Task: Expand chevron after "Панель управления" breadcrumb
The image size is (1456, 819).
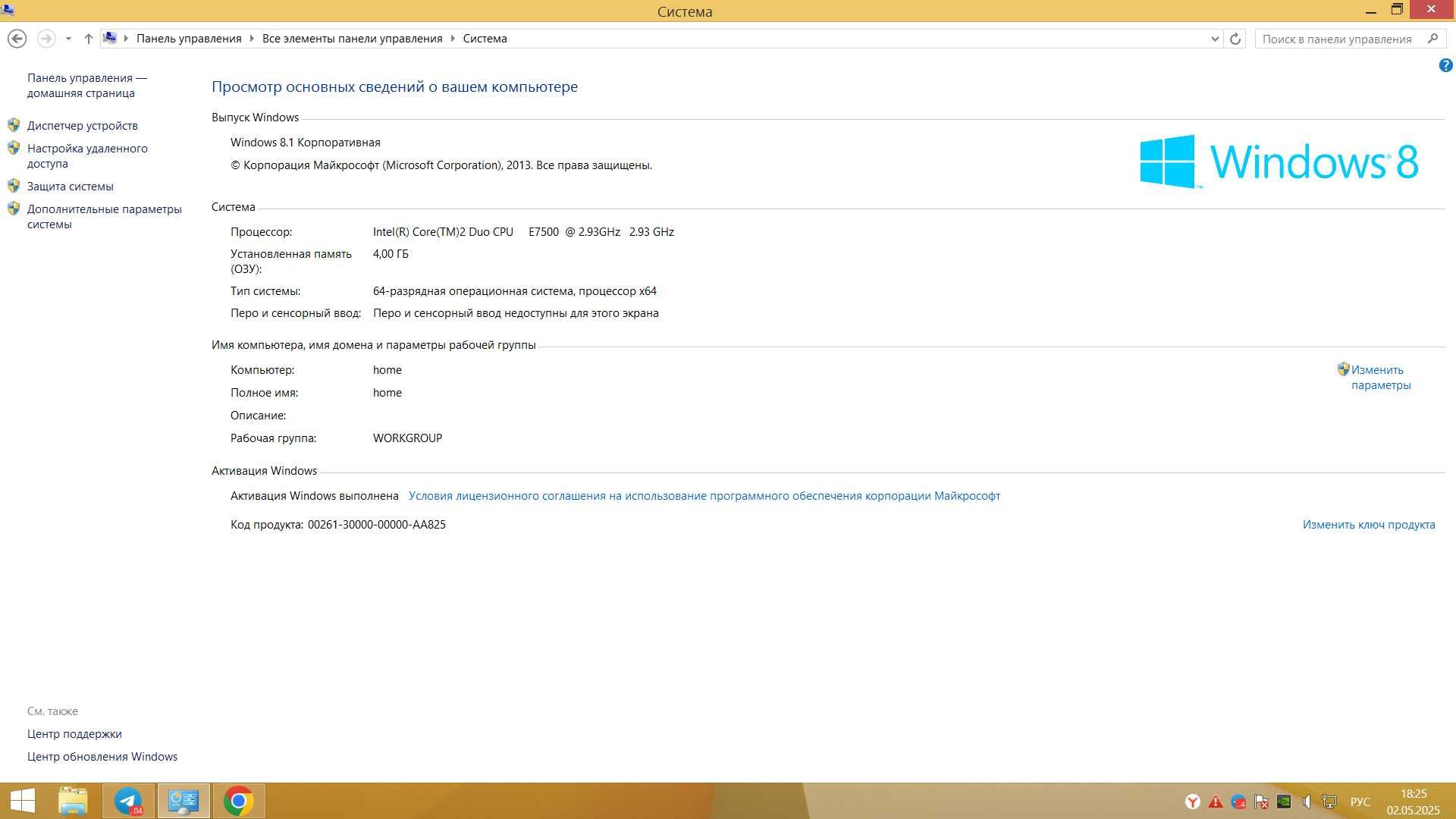Action: coord(252,39)
